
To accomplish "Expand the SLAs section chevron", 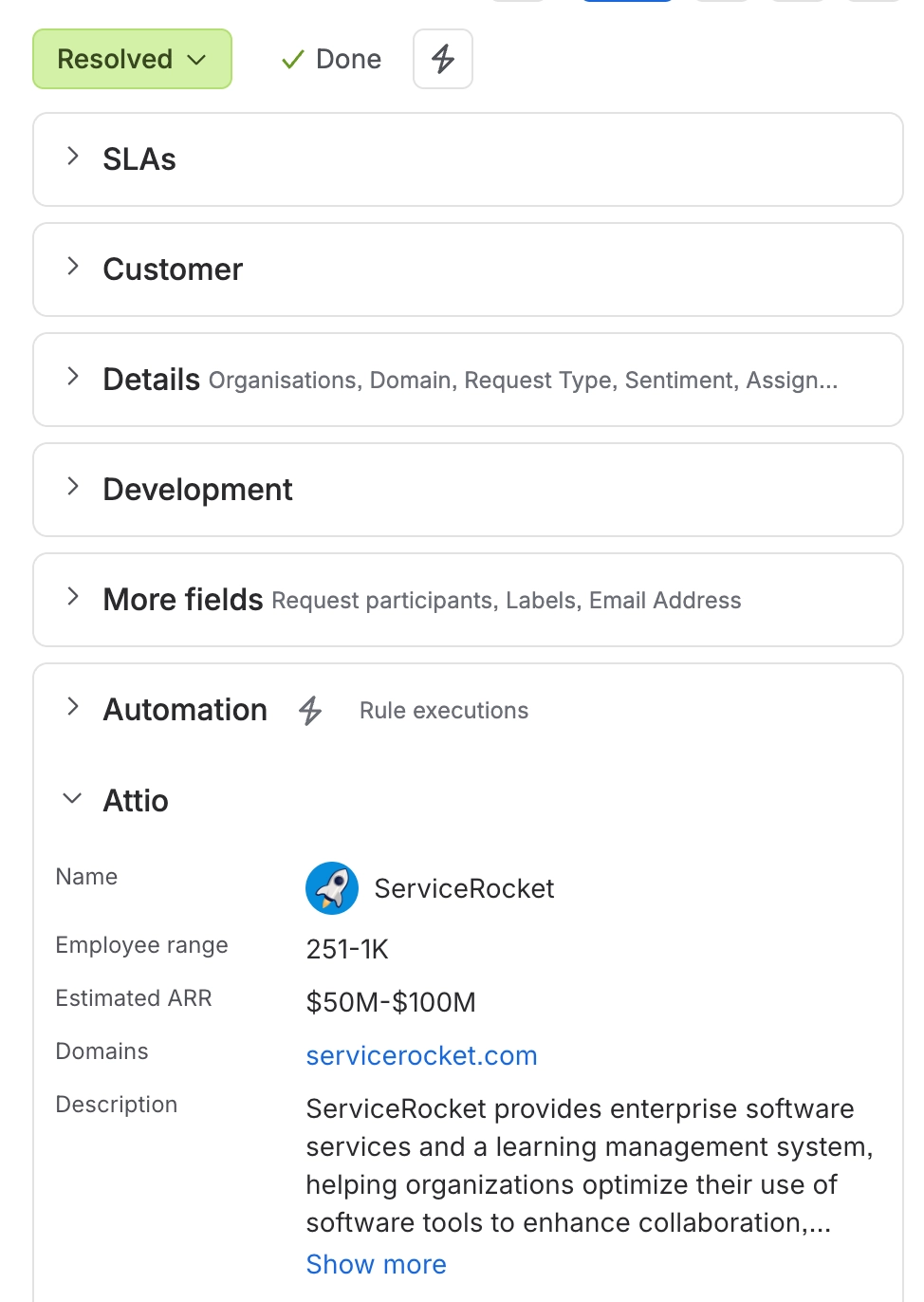I will 73,157.
